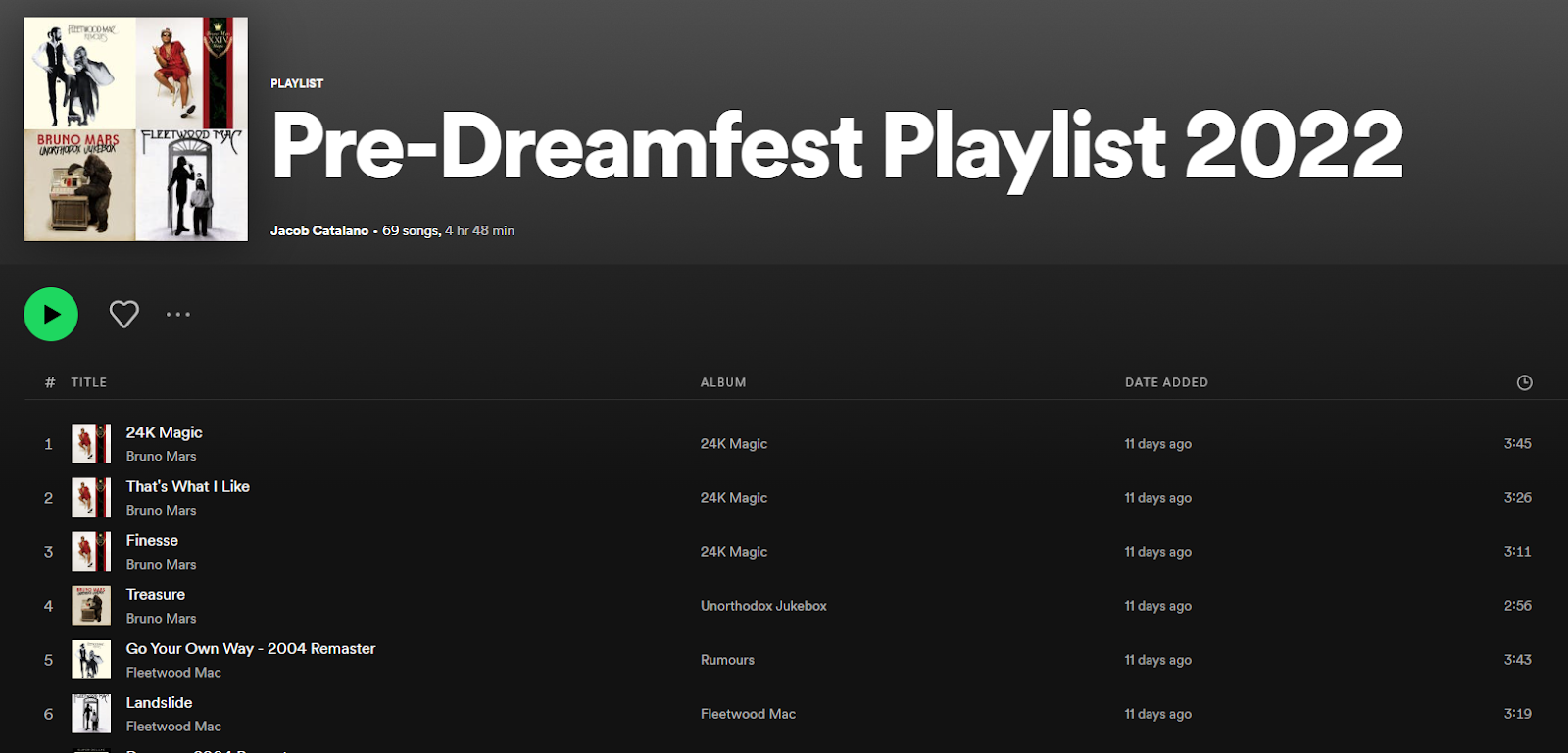Click the 3:11 duration of Finesse
Image resolution: width=1568 pixels, height=753 pixels.
coord(1517,551)
